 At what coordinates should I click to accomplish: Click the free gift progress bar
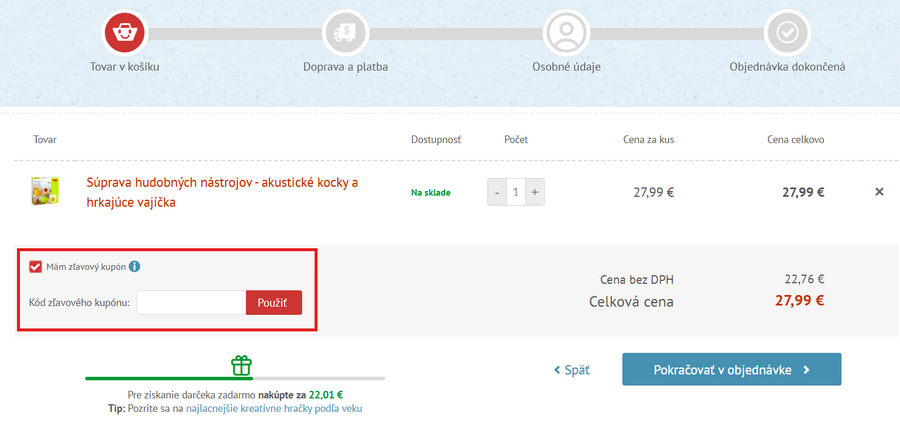pos(235,379)
